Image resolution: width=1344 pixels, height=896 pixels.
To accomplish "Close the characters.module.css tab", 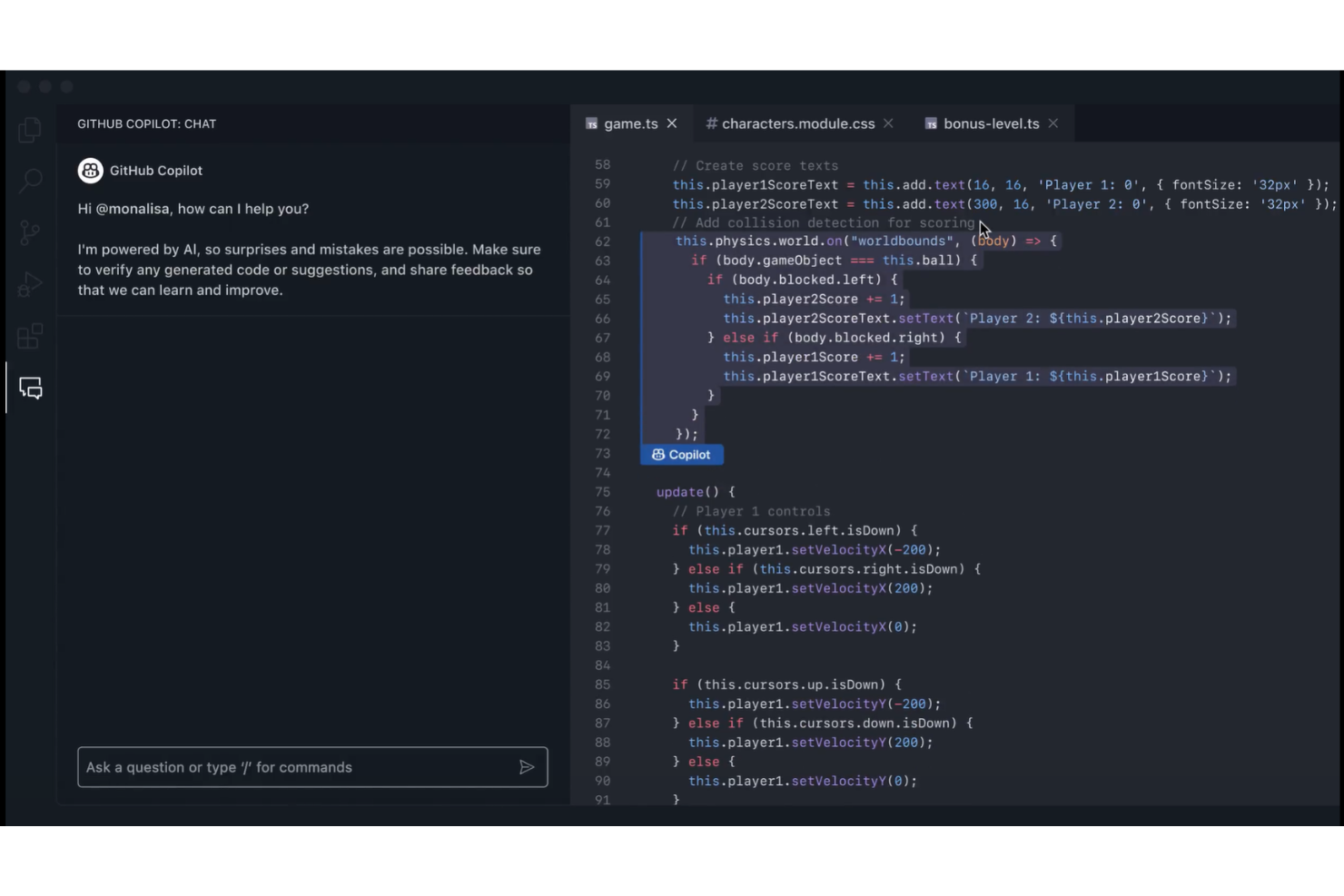I will click(x=887, y=123).
